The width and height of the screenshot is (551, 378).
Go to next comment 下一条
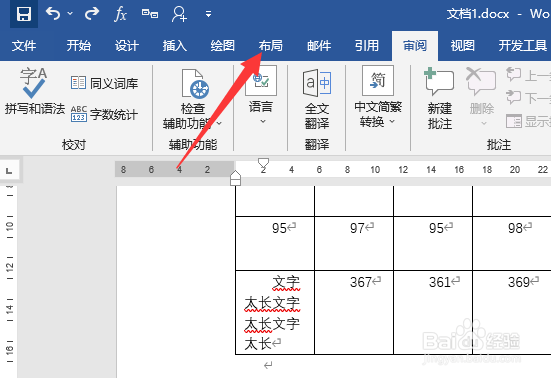point(528,97)
